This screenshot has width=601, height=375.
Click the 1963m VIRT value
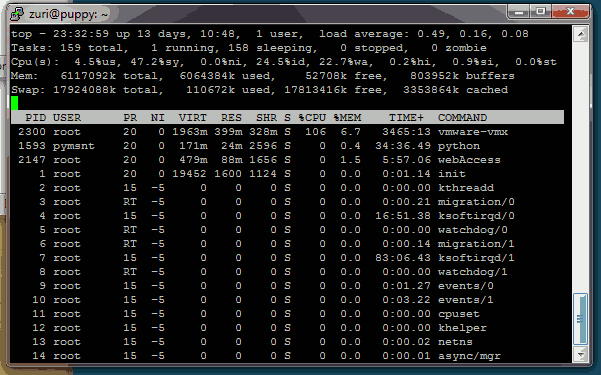click(190, 132)
